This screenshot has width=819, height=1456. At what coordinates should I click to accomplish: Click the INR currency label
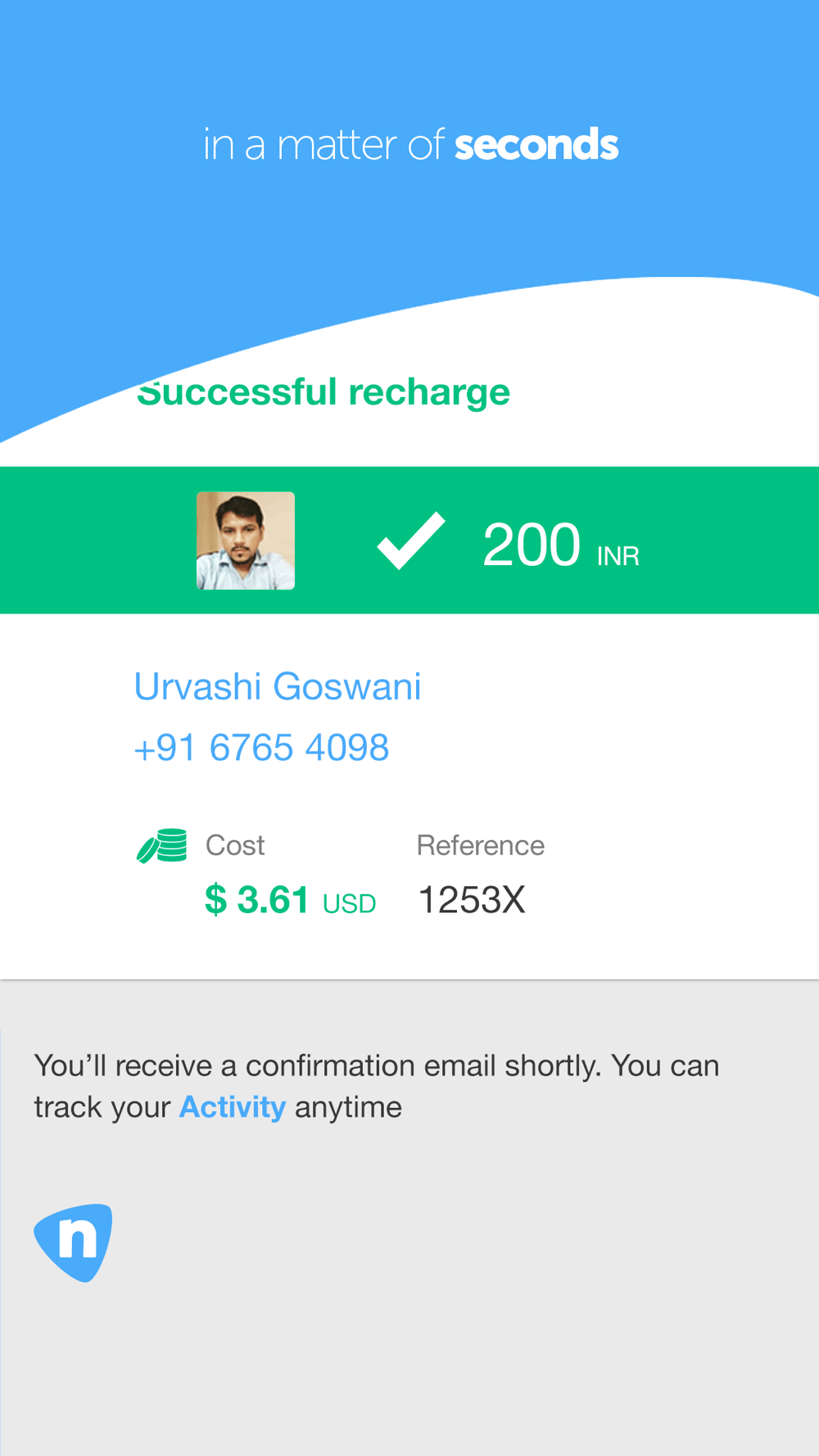pyautogui.click(x=618, y=556)
